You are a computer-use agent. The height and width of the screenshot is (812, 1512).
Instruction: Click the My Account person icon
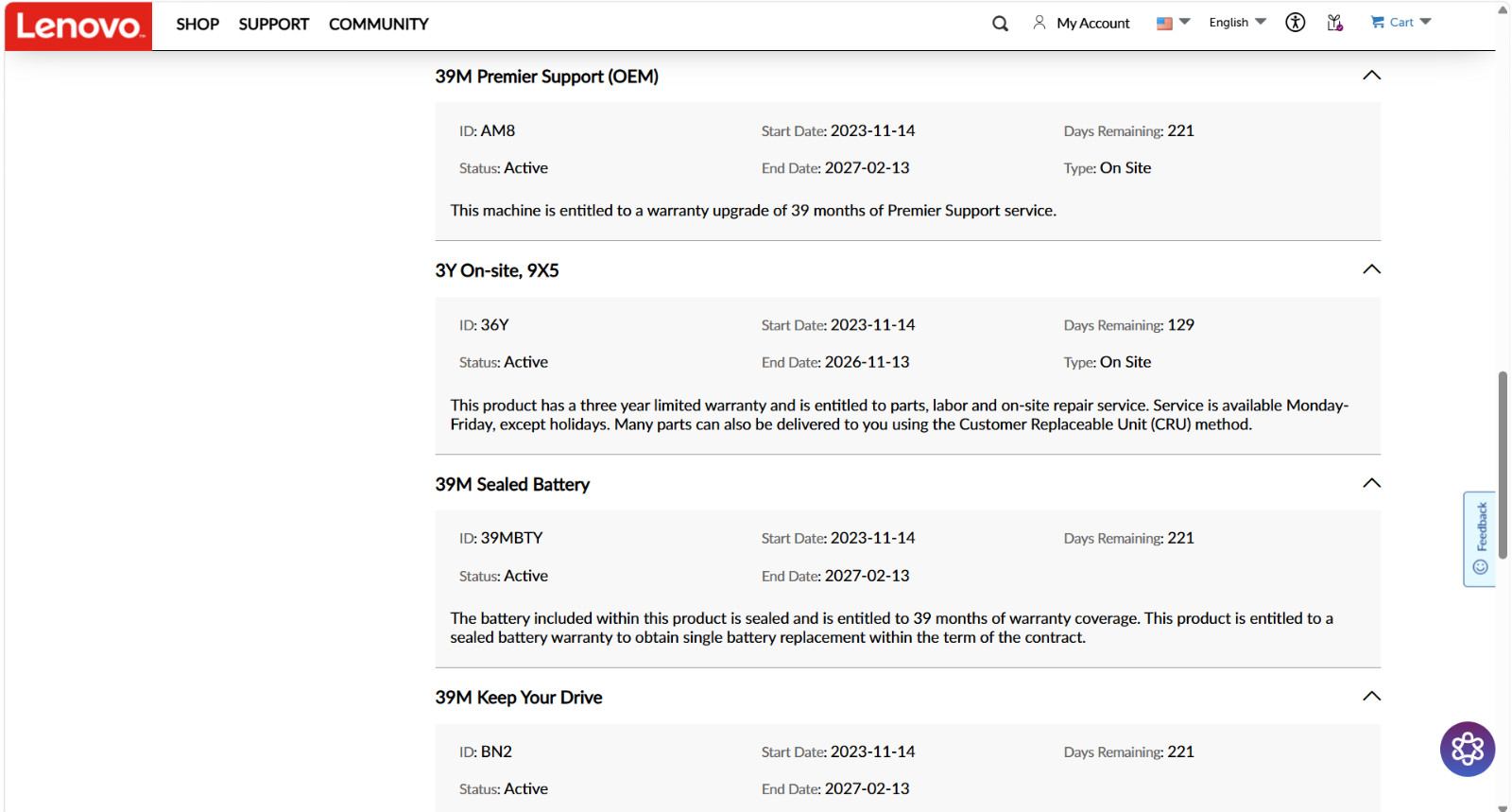pyautogui.click(x=1039, y=23)
